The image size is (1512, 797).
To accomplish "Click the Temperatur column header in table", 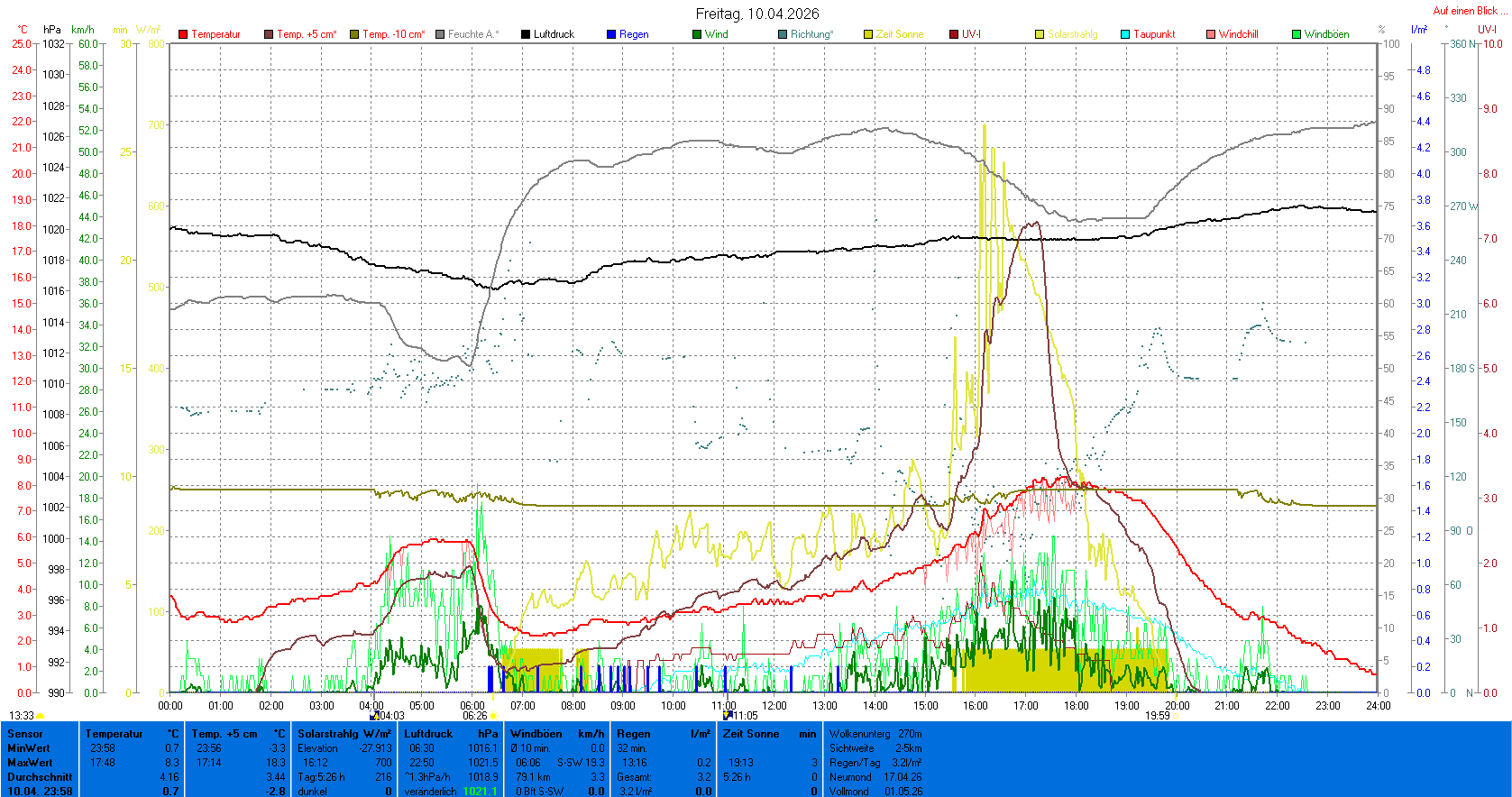I will click(x=114, y=734).
